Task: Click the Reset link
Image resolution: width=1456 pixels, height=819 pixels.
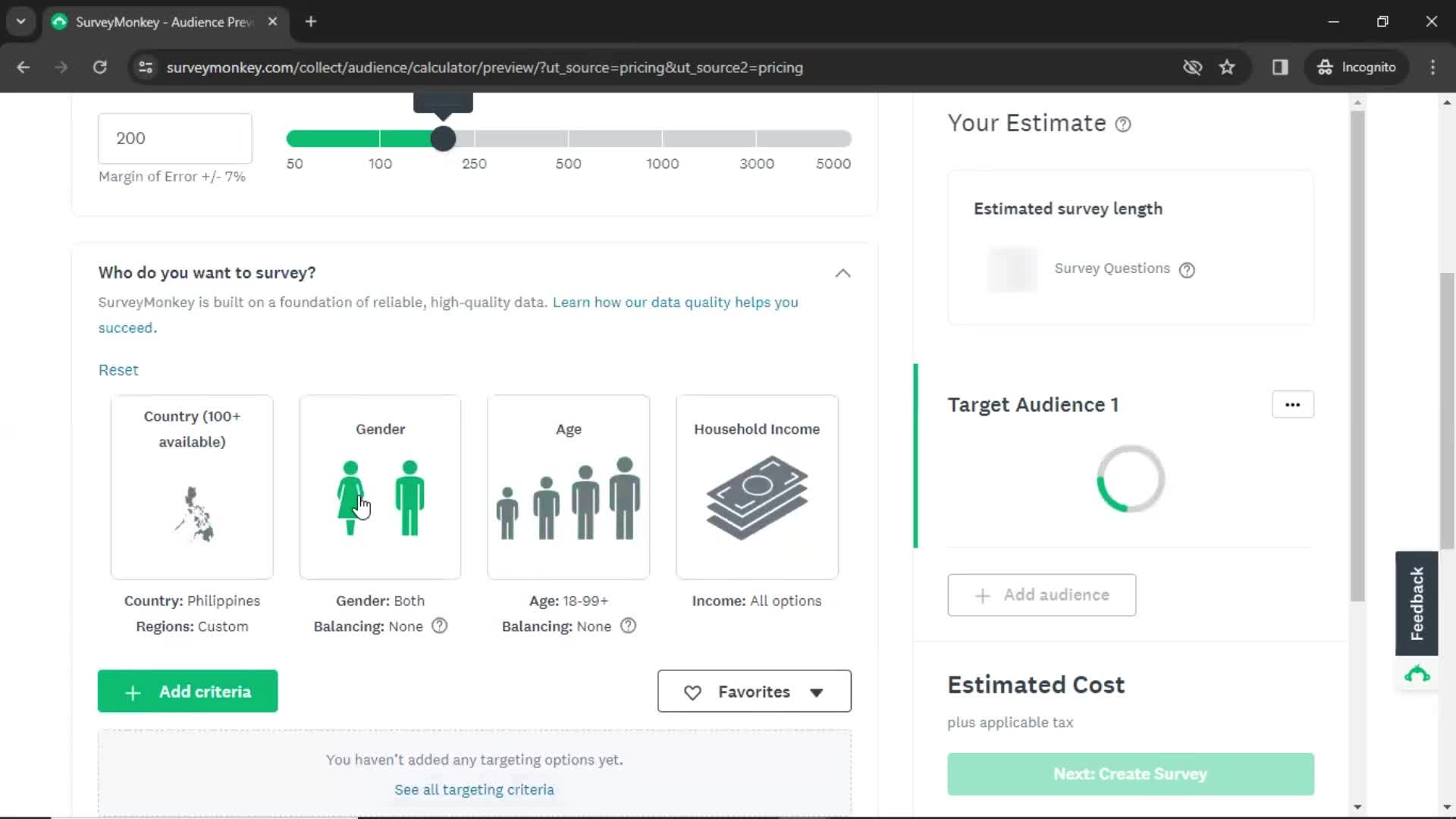Action: (118, 369)
